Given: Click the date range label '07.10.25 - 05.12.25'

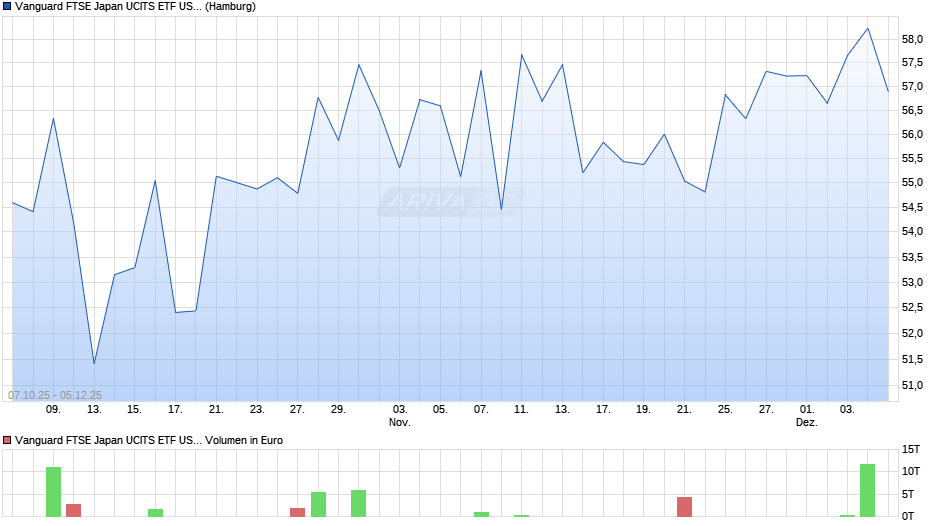Looking at the screenshot, I should pos(55,395).
